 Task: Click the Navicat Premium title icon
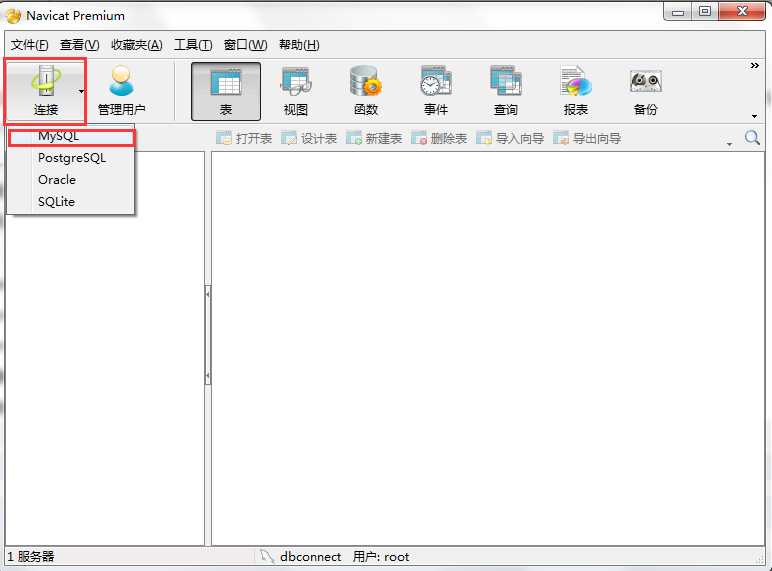click(x=13, y=16)
